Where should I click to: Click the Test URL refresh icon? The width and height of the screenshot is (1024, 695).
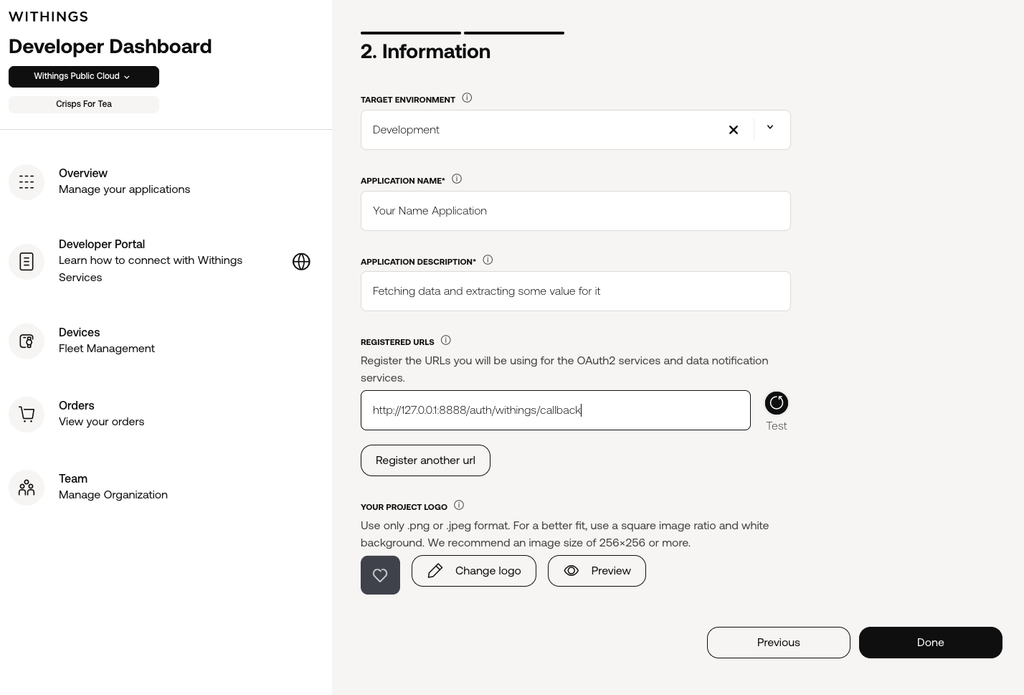pos(776,403)
